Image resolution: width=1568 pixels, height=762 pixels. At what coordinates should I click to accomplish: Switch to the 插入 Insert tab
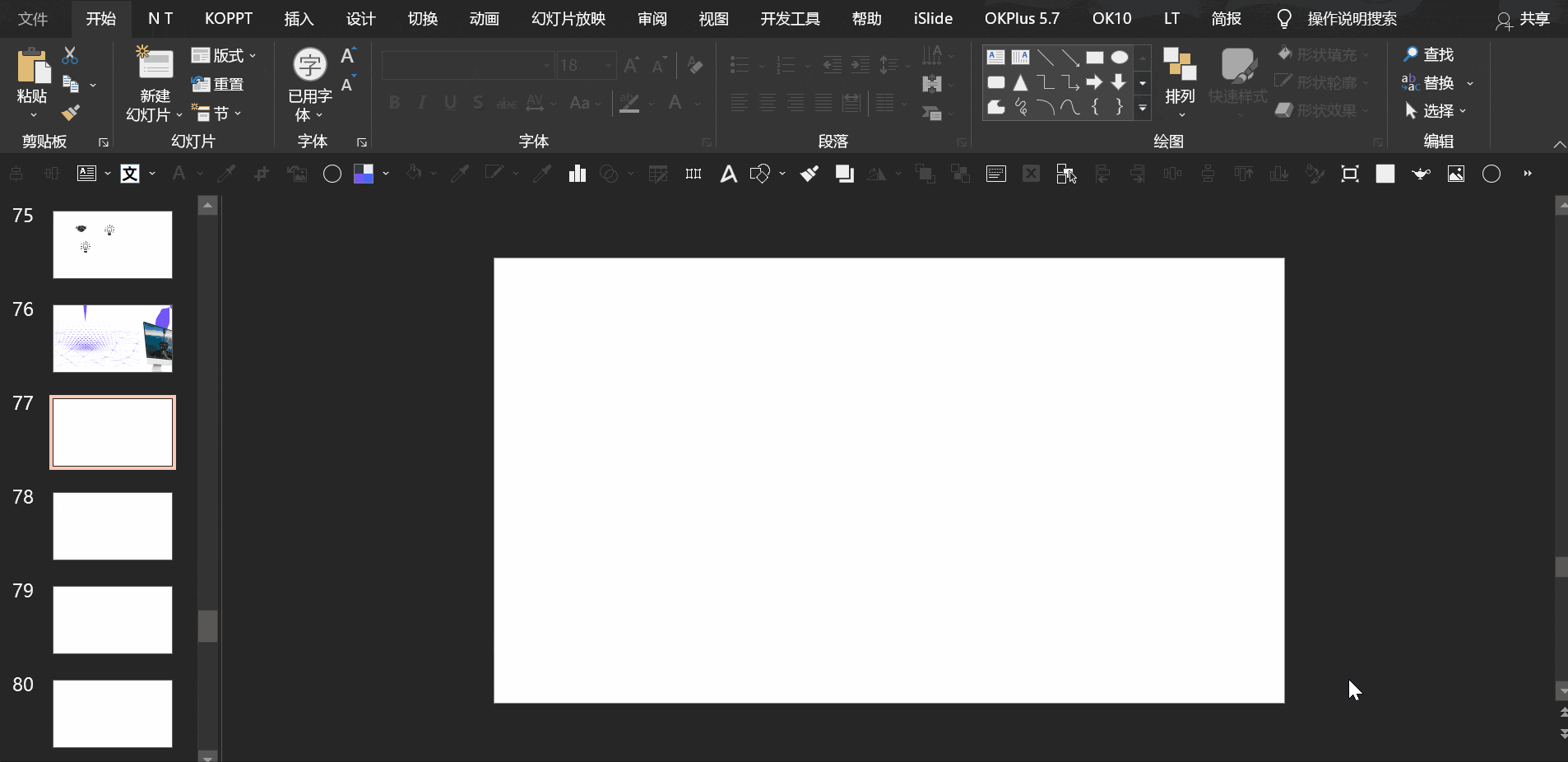pyautogui.click(x=299, y=19)
